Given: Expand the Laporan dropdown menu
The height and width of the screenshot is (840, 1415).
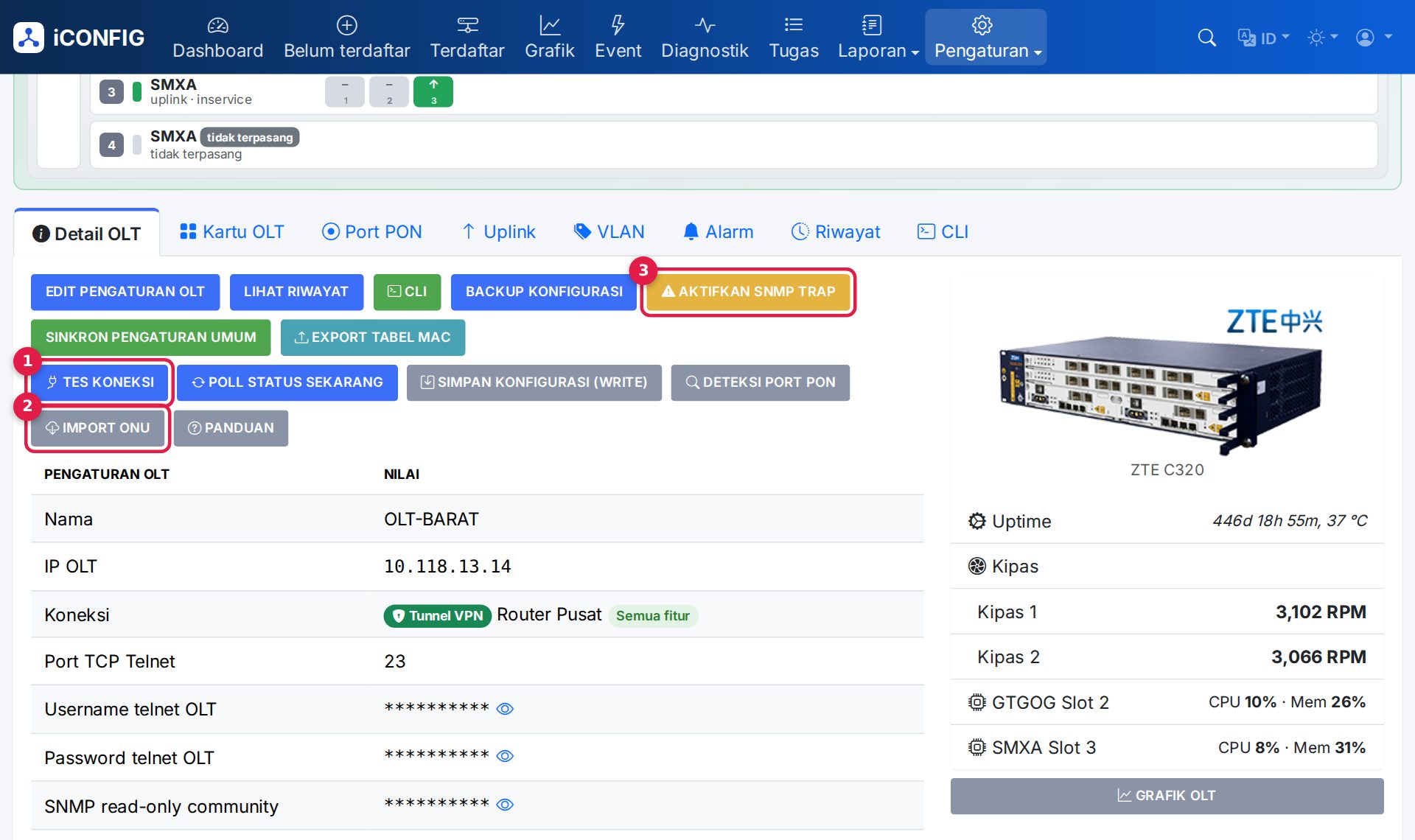Looking at the screenshot, I should tap(878, 38).
